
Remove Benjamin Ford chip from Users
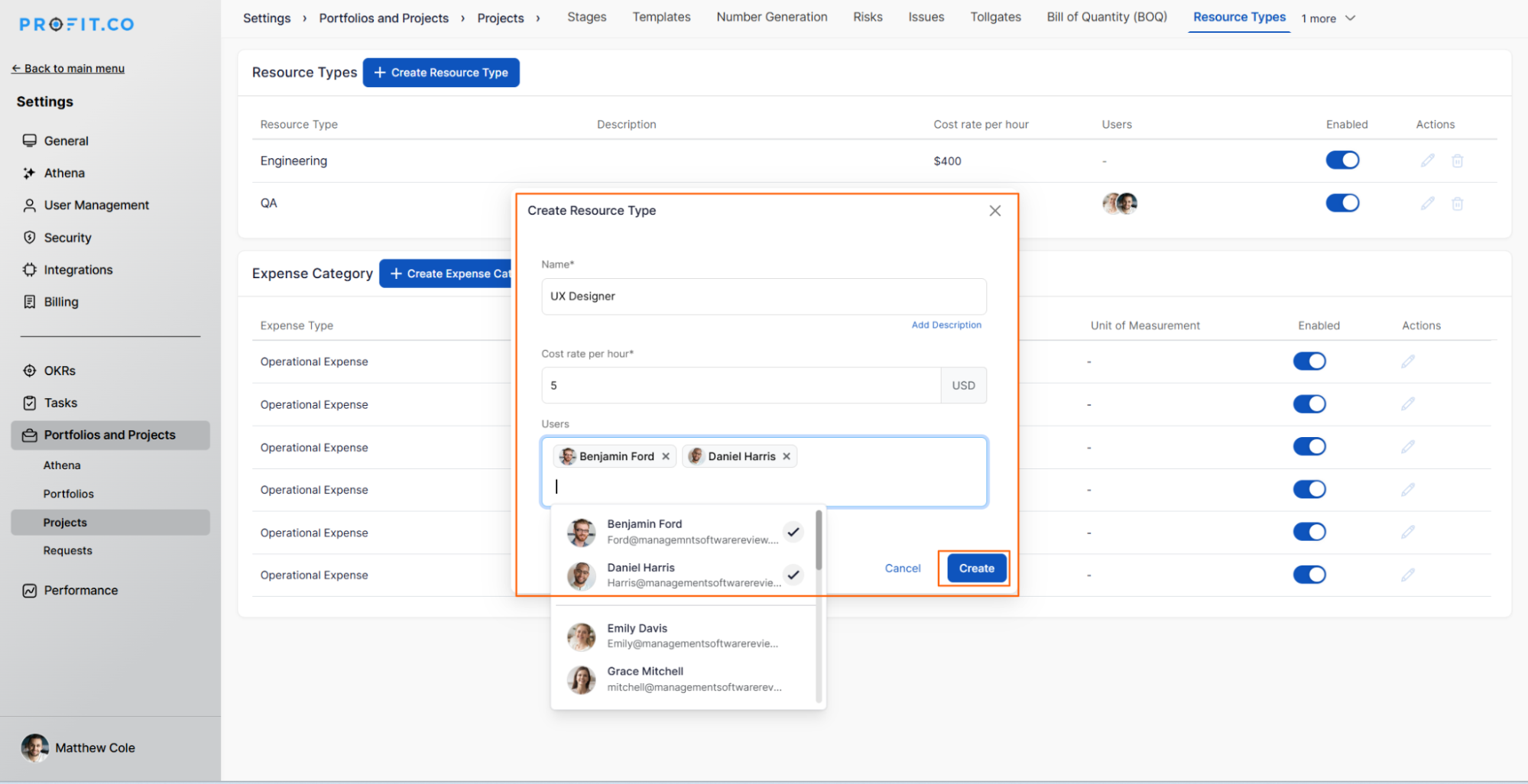tap(666, 456)
